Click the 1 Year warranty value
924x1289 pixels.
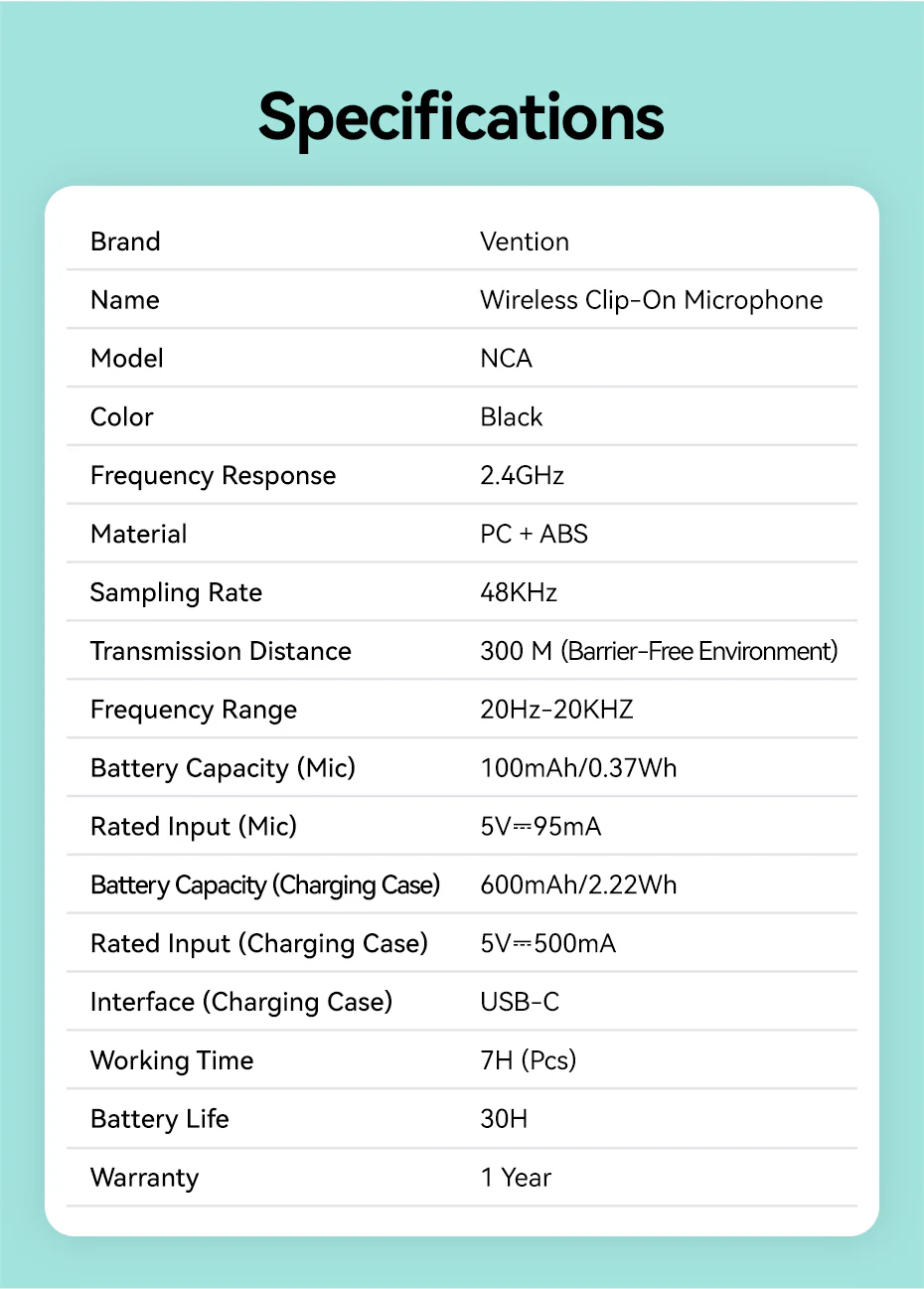(516, 1178)
